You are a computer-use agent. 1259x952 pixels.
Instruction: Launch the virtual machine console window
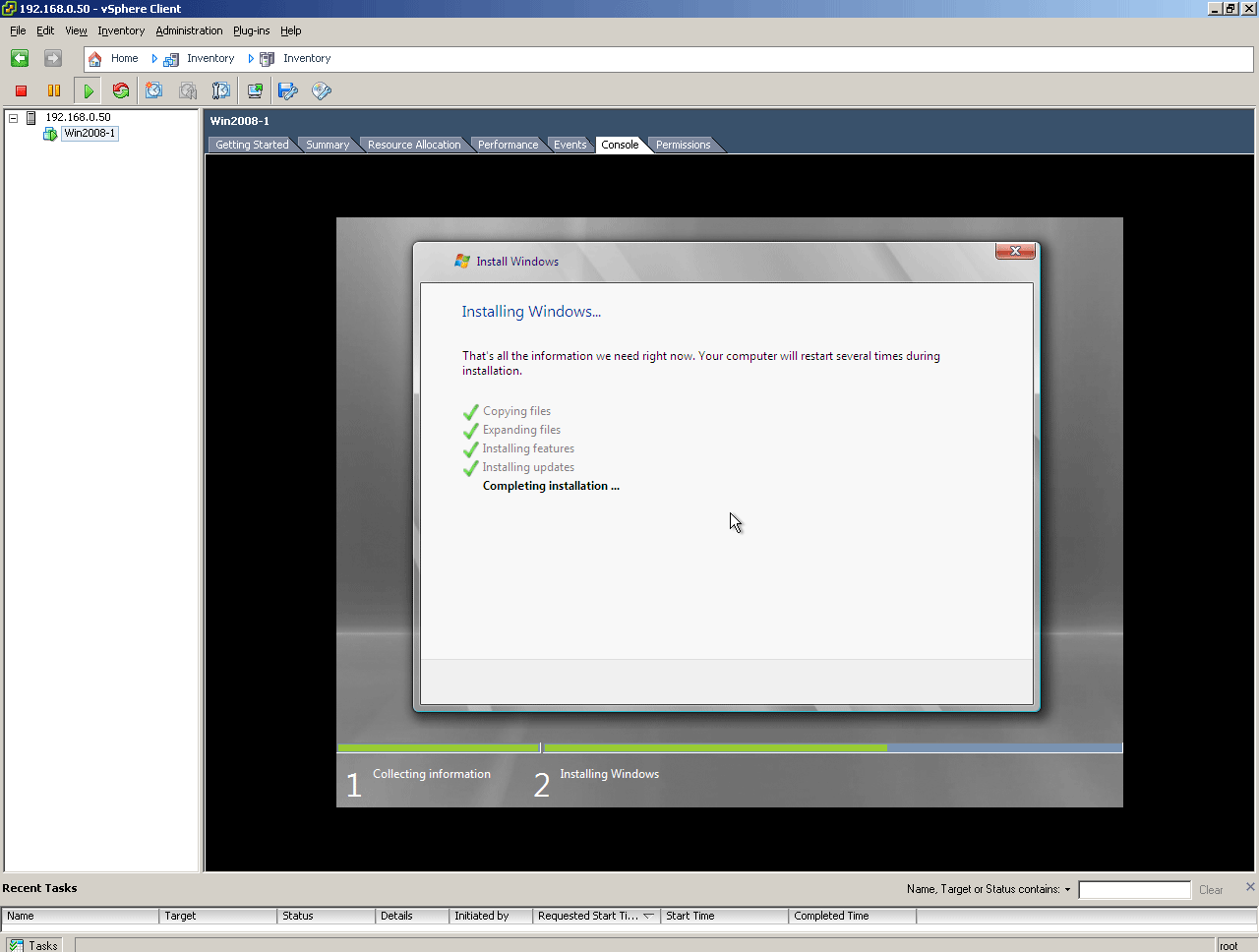coord(255,91)
